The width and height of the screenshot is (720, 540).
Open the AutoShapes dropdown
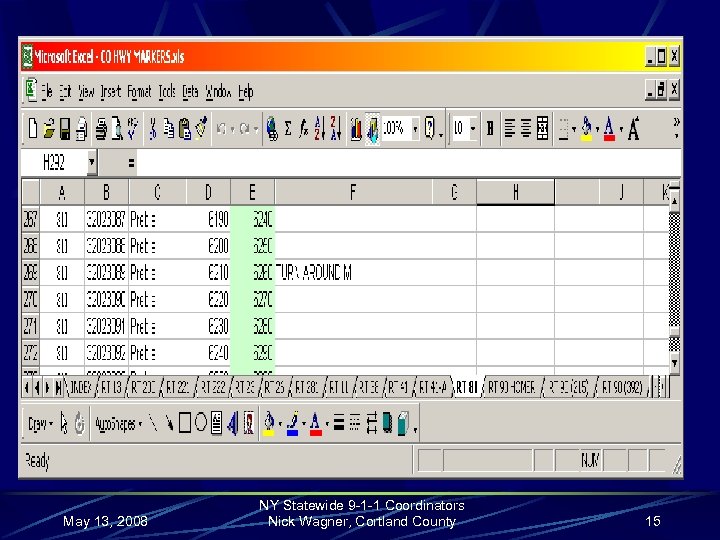[x=118, y=423]
